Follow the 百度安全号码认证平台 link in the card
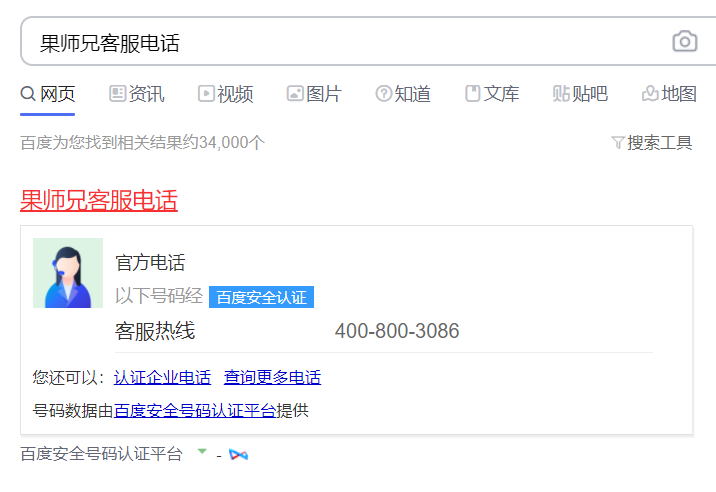Viewport: 716px width, 492px height. click(195, 411)
